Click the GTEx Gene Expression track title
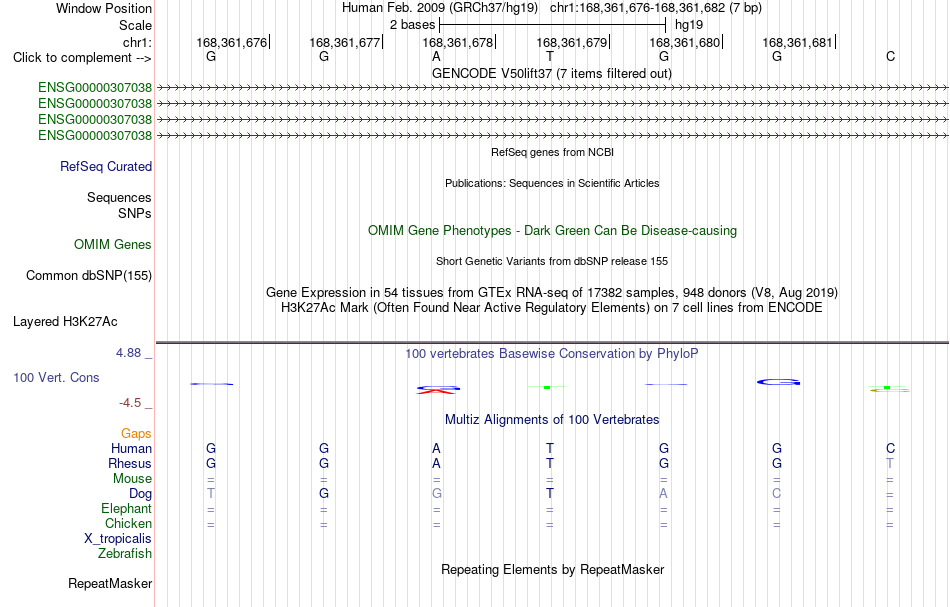 pyautogui.click(x=552, y=293)
